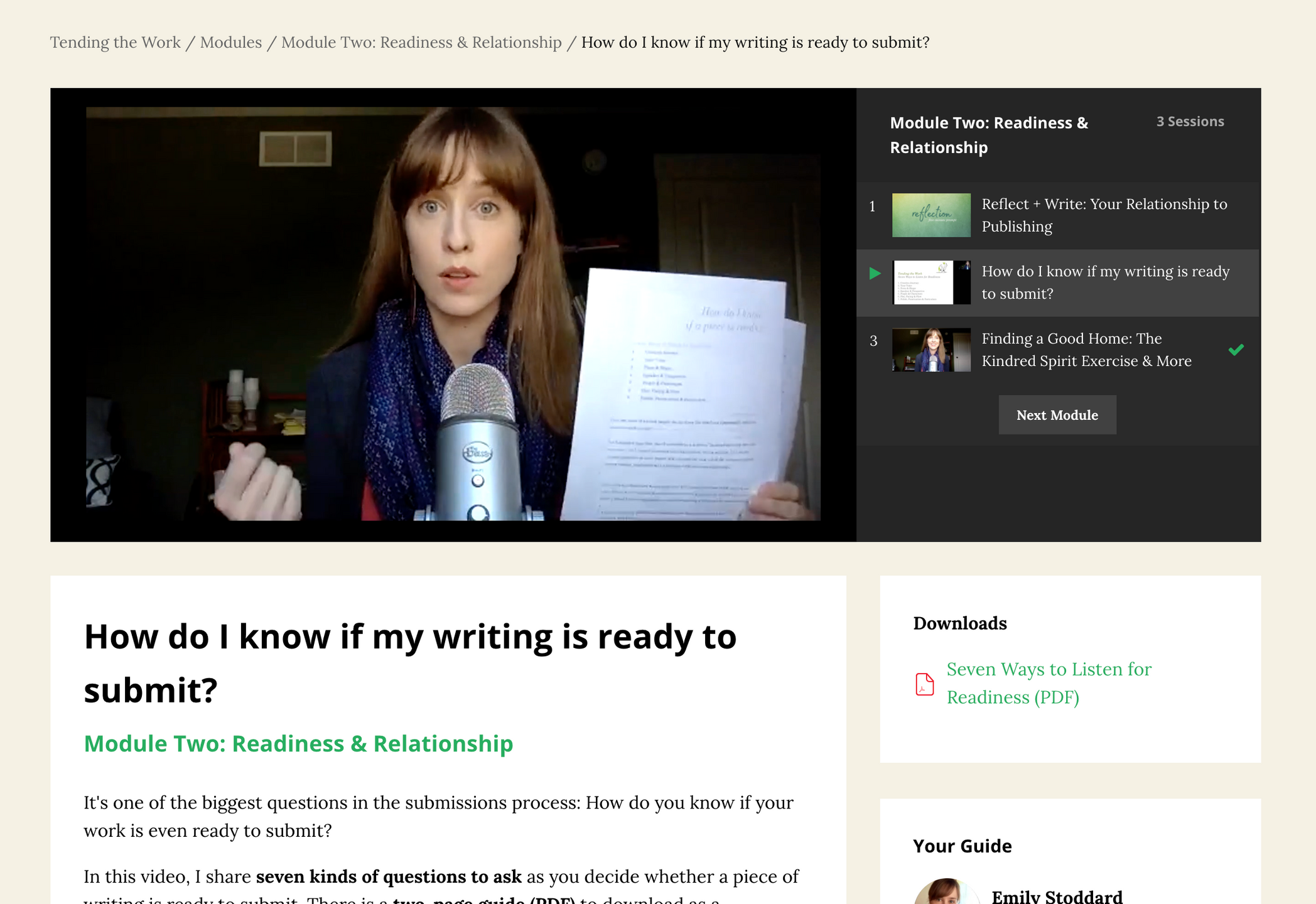Click the Emily Stoddard guide name
This screenshot has width=1316, height=904.
point(1057,896)
